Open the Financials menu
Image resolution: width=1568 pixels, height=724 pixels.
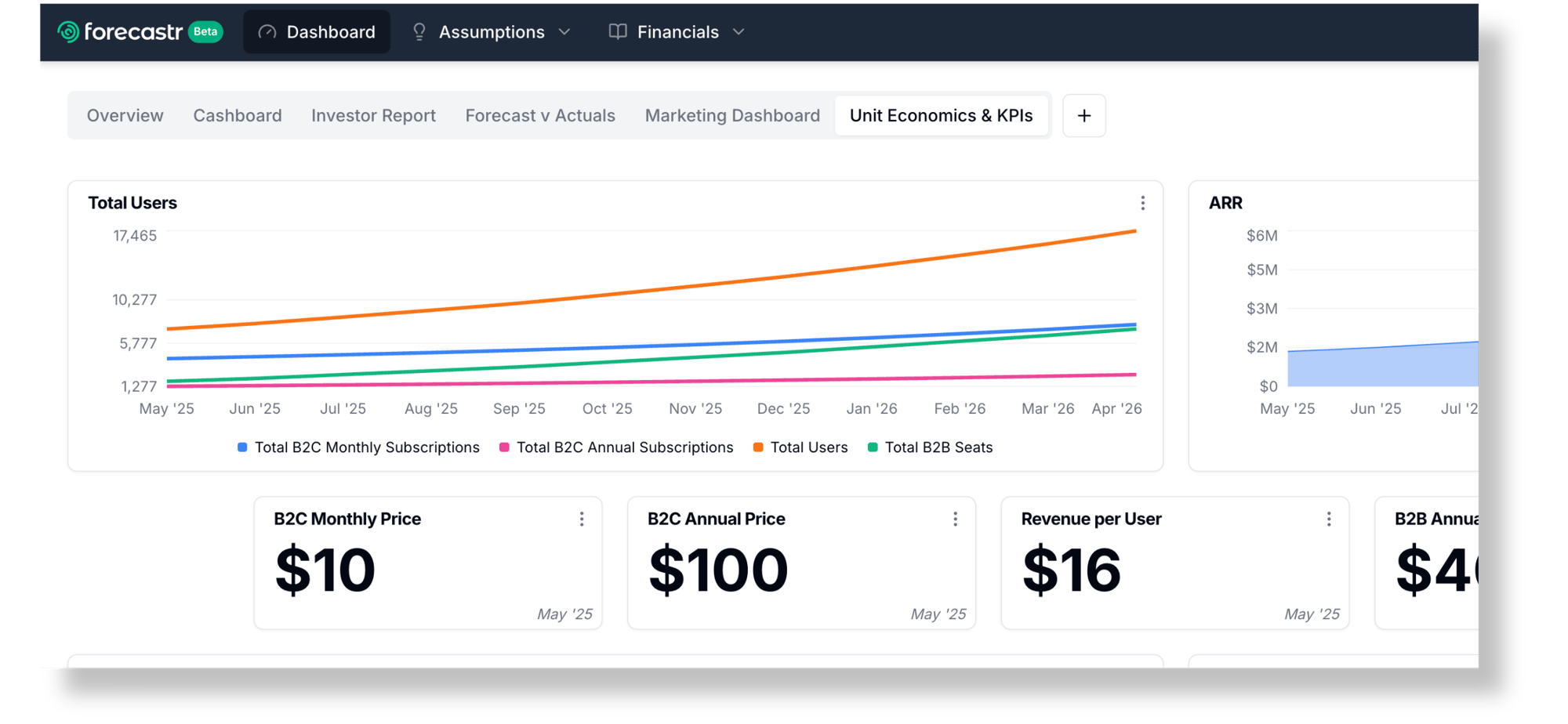[x=677, y=31]
